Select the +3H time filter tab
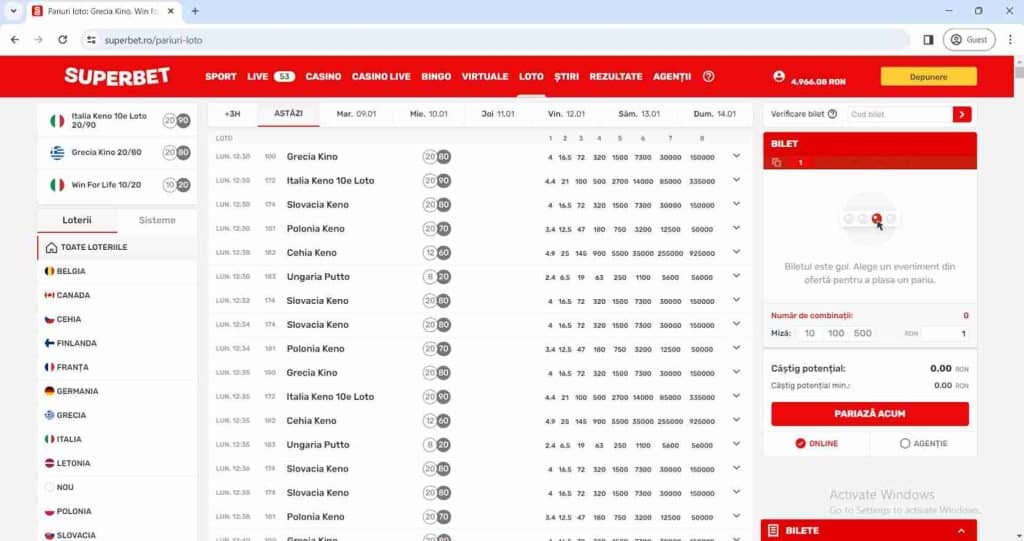This screenshot has height=541, width=1024. [x=232, y=114]
